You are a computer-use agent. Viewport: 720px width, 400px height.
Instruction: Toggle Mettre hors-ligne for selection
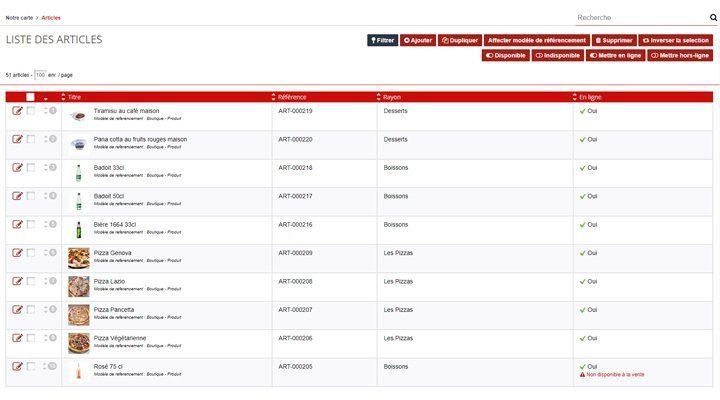tap(680, 56)
